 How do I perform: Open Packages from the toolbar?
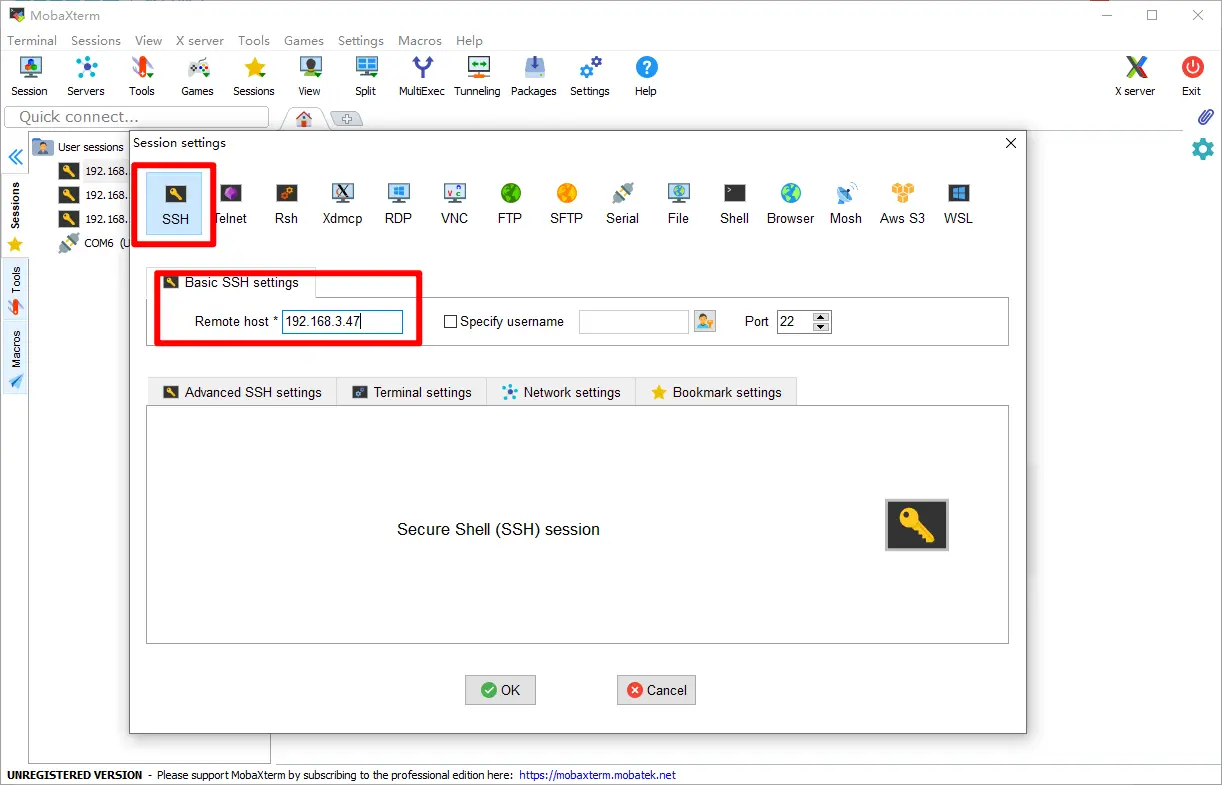click(534, 76)
